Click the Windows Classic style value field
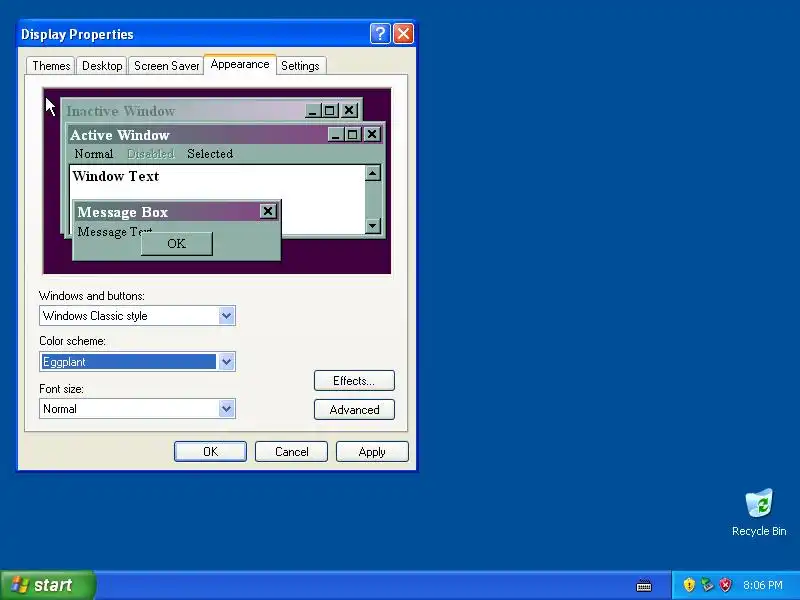 pyautogui.click(x=129, y=316)
